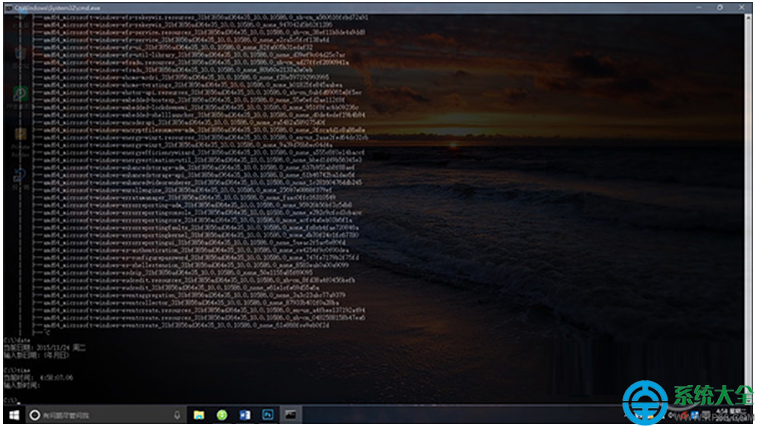Open Microsoft Word from the taskbar

(245, 413)
